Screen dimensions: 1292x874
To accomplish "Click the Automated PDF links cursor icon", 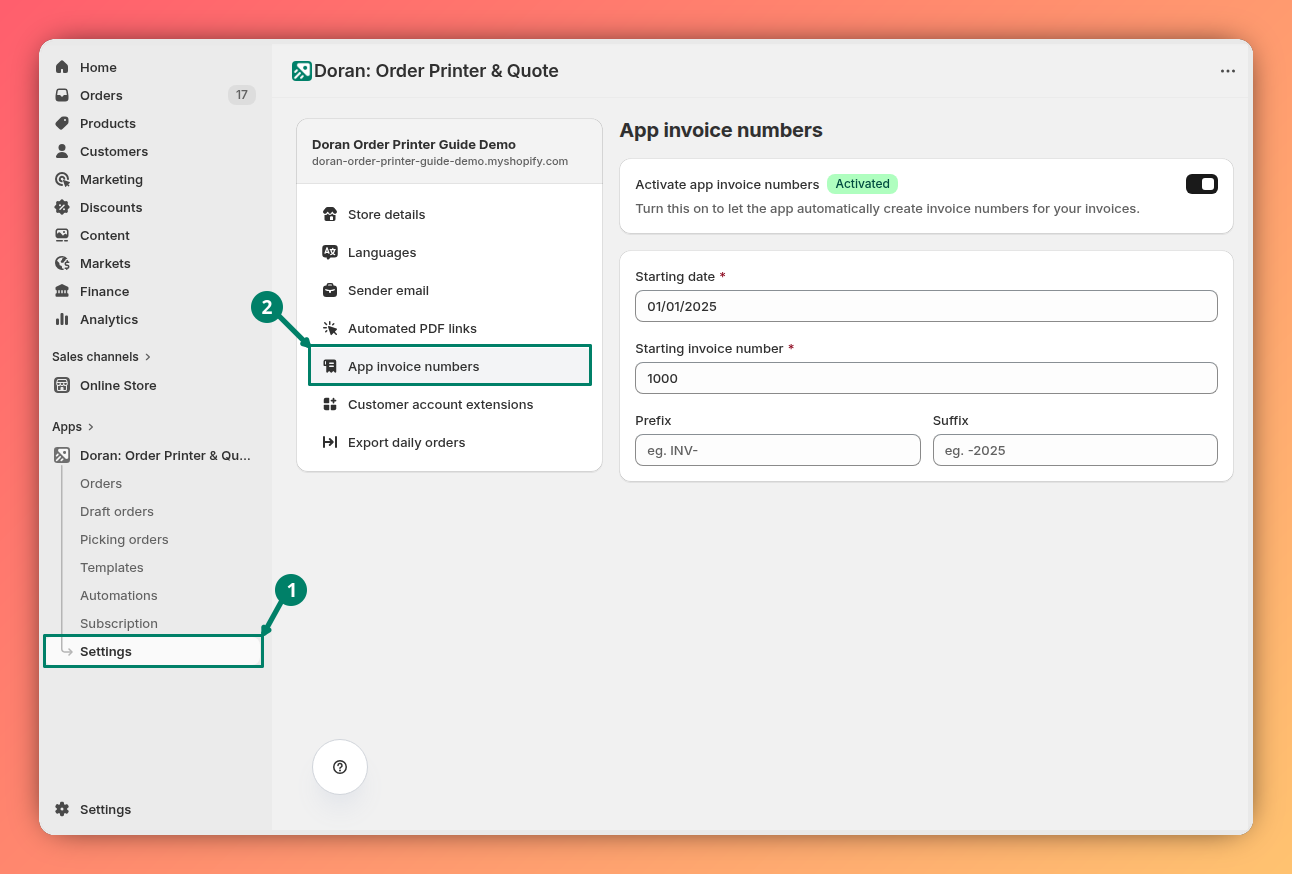I will 330,328.
